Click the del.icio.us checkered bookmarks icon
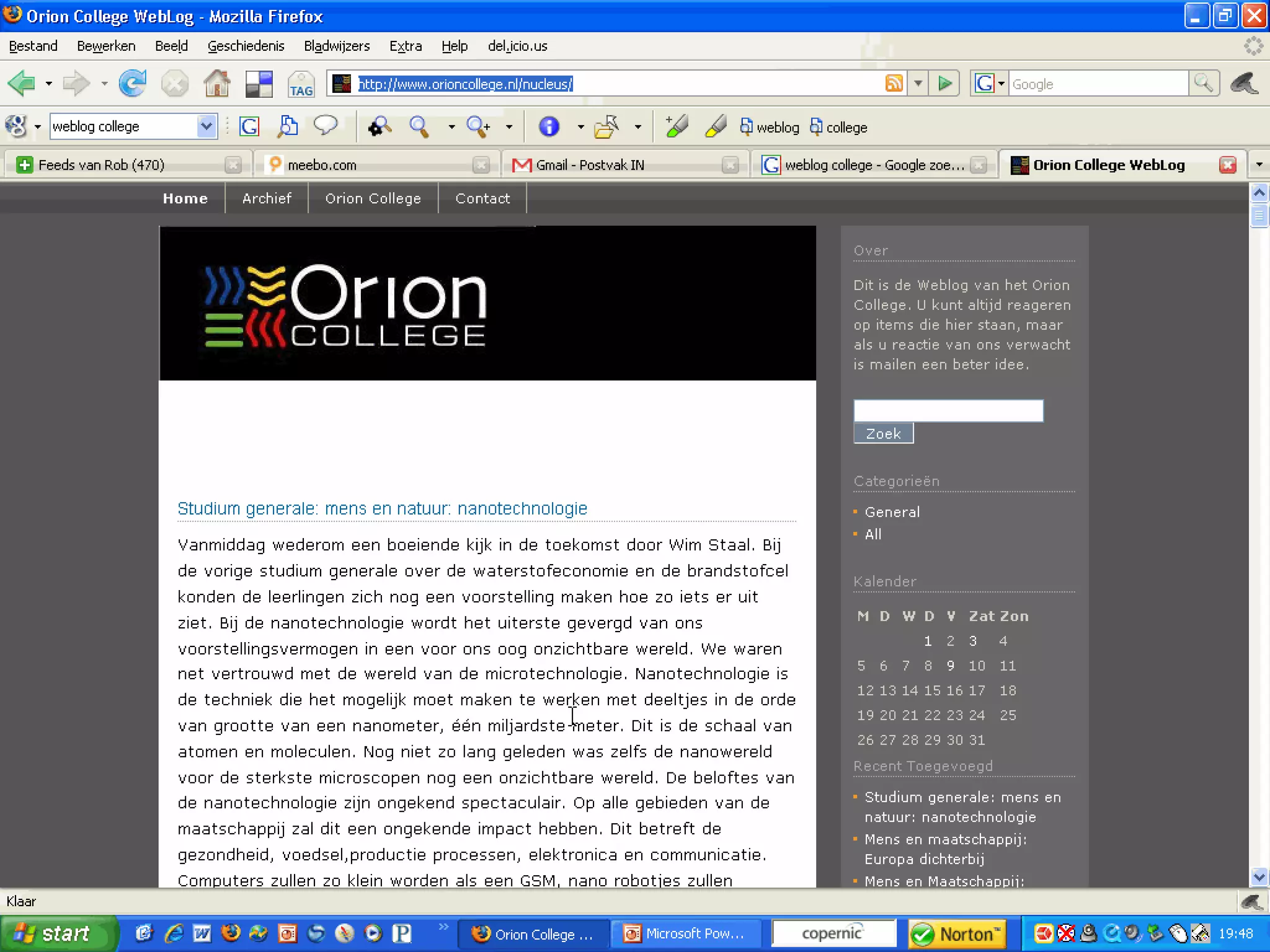The image size is (1270, 952). point(259,84)
